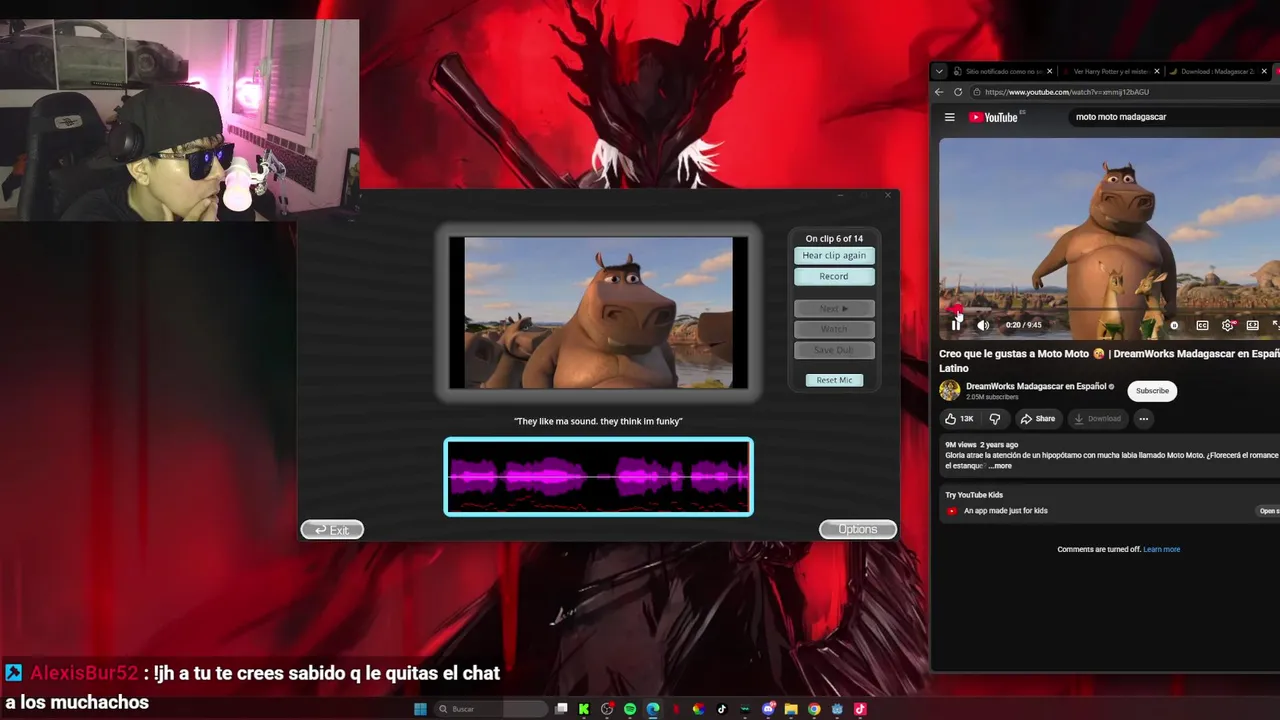The width and height of the screenshot is (1280, 720).
Task: Open the YouTube hamburger guide menu
Action: (x=950, y=117)
